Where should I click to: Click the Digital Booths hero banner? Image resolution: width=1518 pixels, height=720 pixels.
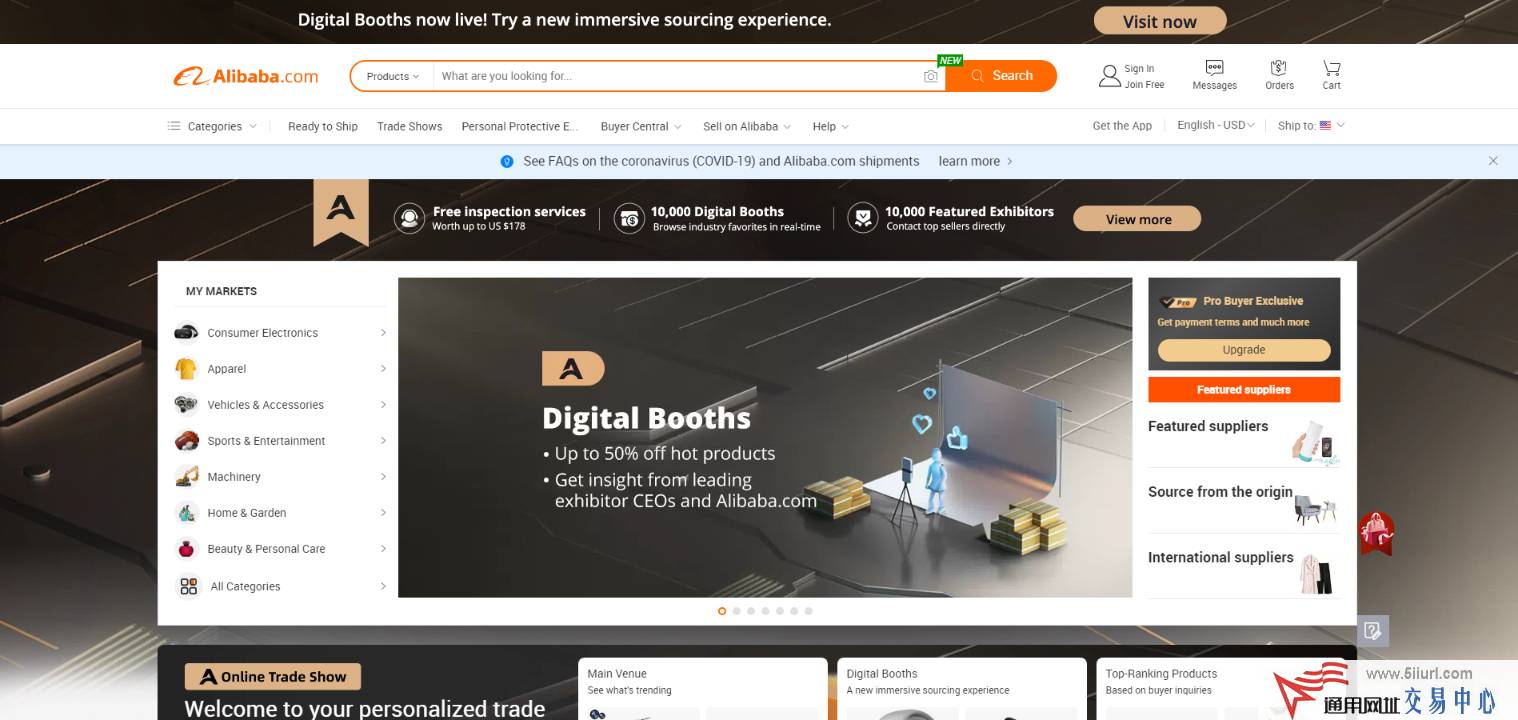[x=765, y=437]
